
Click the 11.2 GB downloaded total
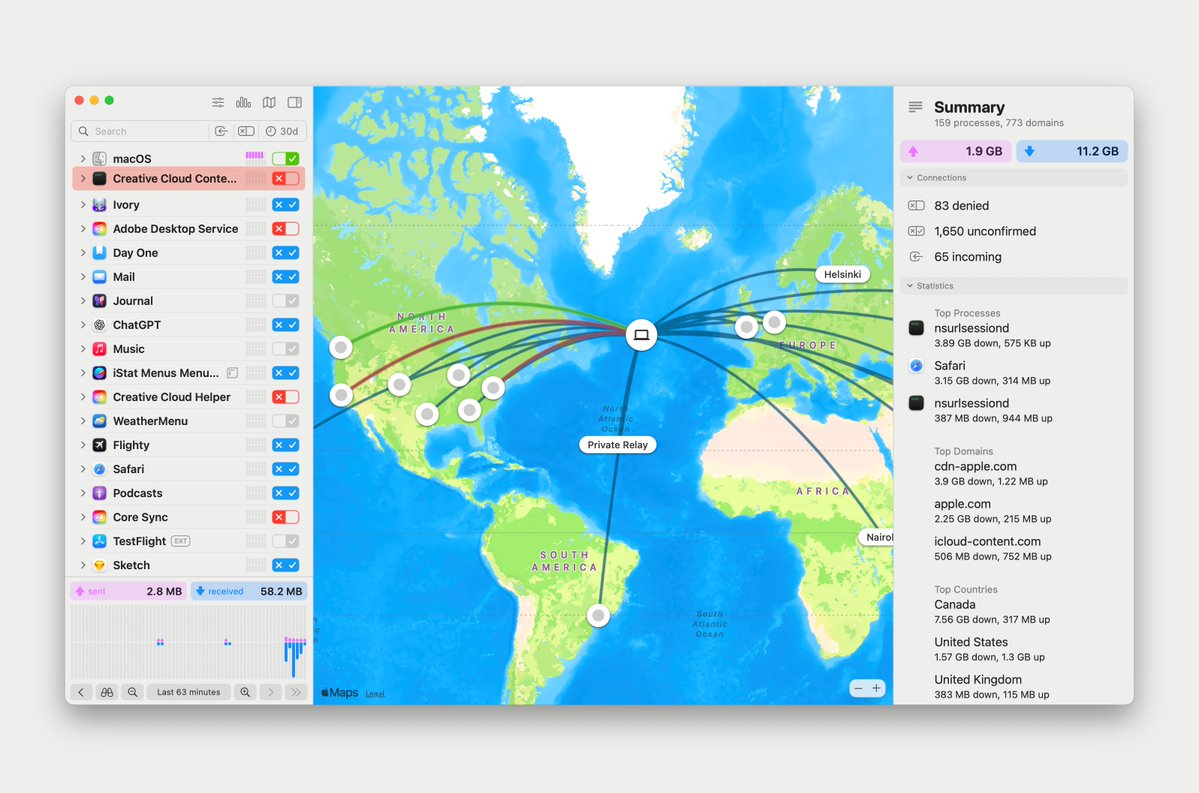(1072, 151)
